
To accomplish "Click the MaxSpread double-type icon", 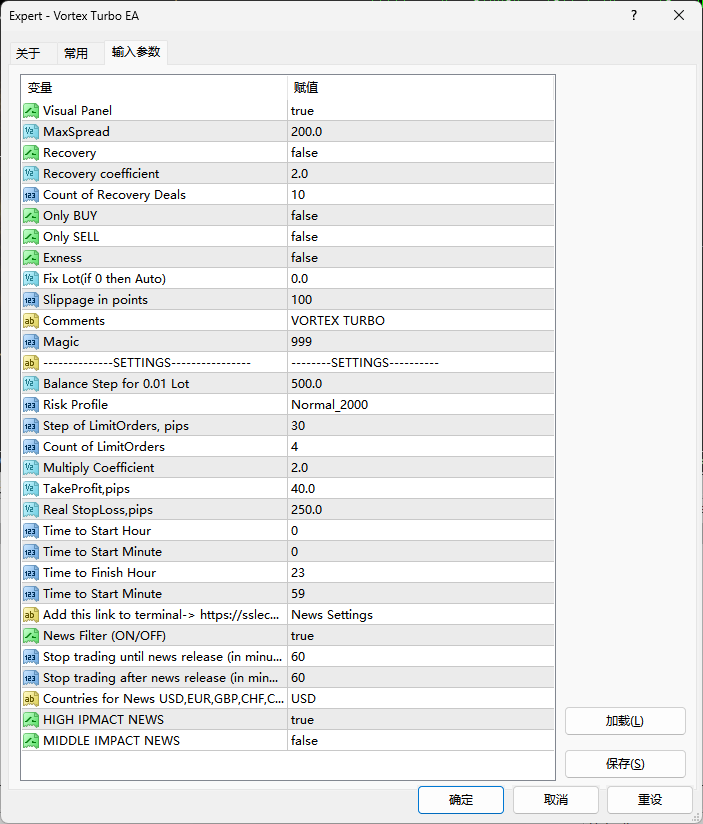I will (31, 132).
